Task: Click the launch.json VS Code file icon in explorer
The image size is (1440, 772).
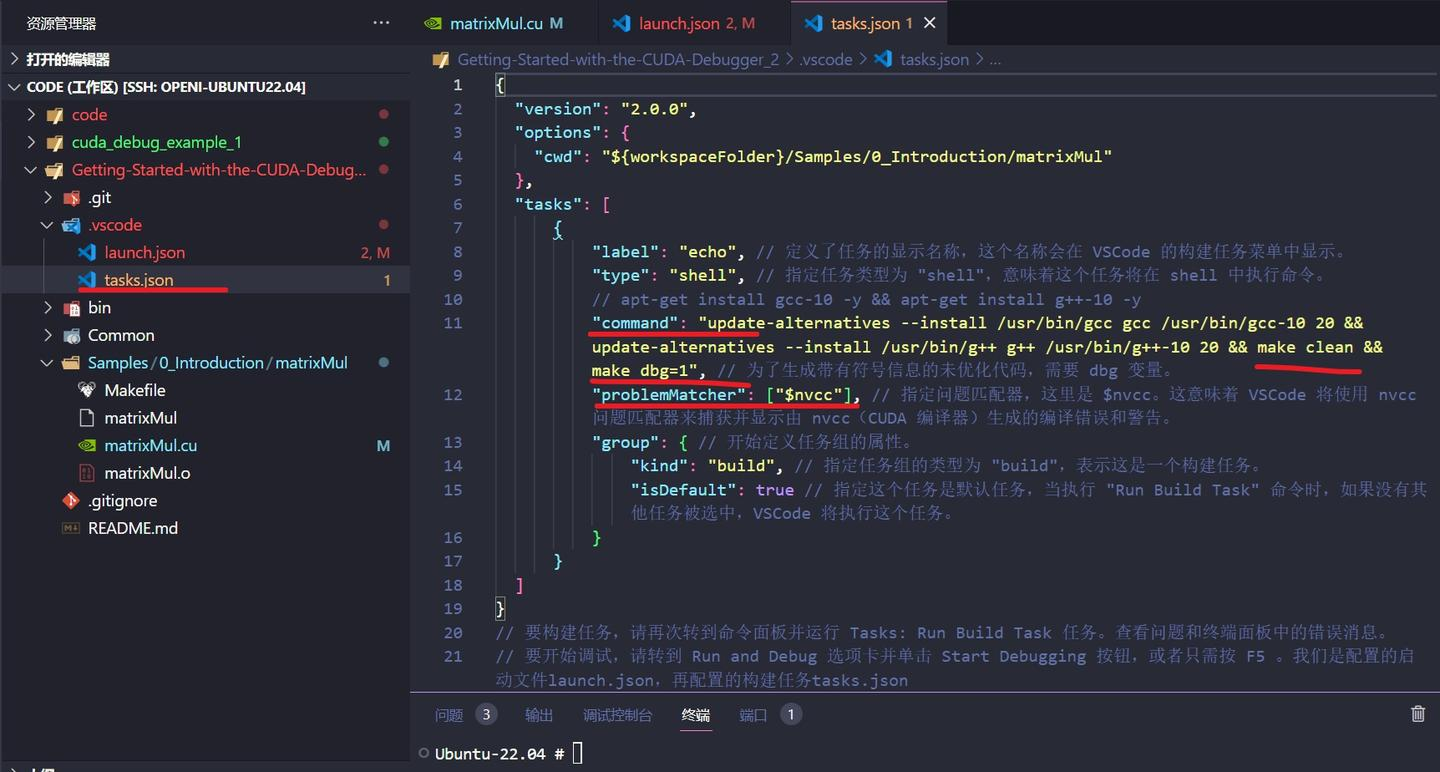Action: [x=87, y=253]
